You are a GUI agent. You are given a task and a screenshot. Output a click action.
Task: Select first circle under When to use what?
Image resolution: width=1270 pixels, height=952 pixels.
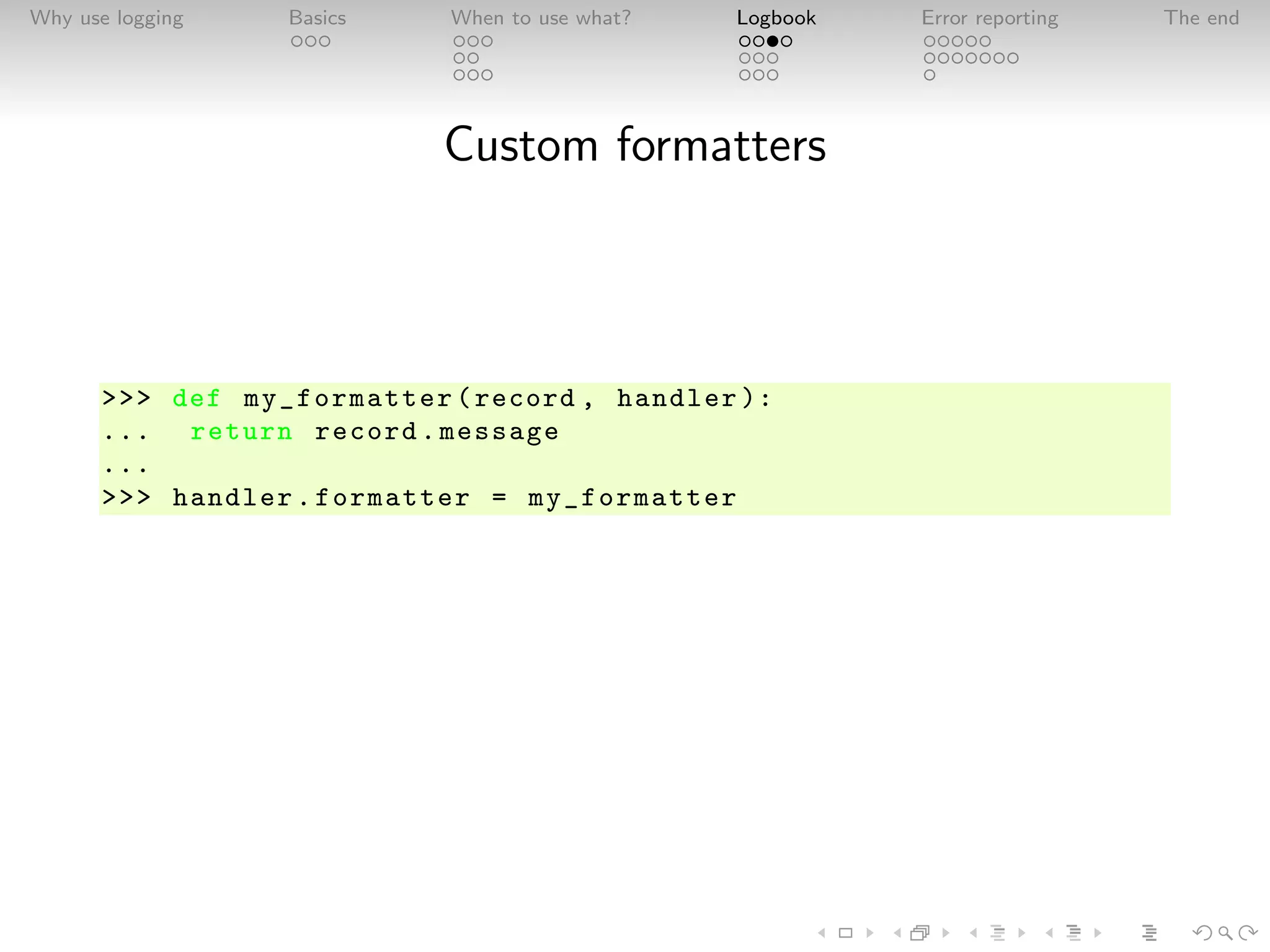[460, 42]
